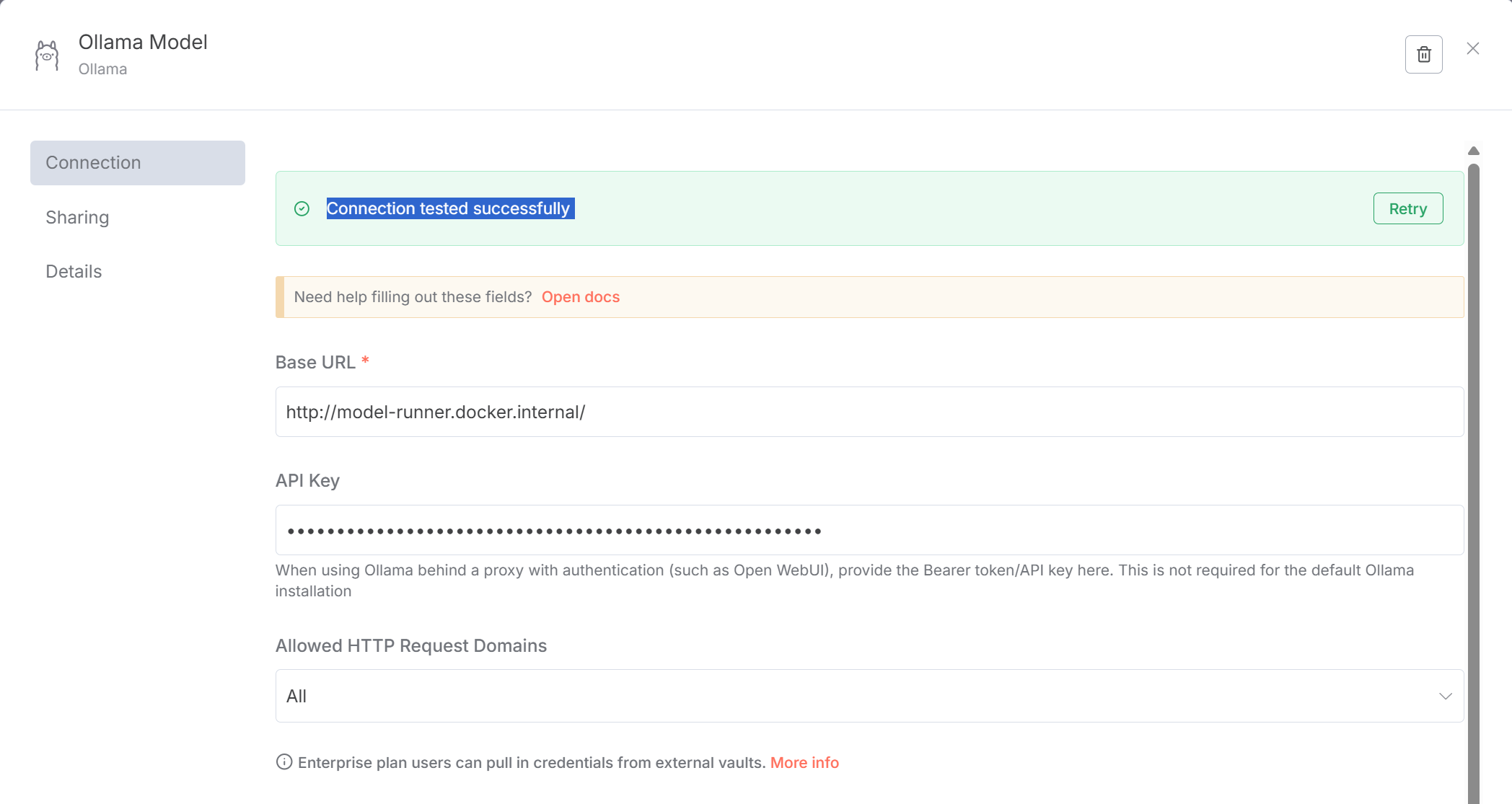The width and height of the screenshot is (1512, 804).
Task: Open the Connection tab
Action: (137, 163)
